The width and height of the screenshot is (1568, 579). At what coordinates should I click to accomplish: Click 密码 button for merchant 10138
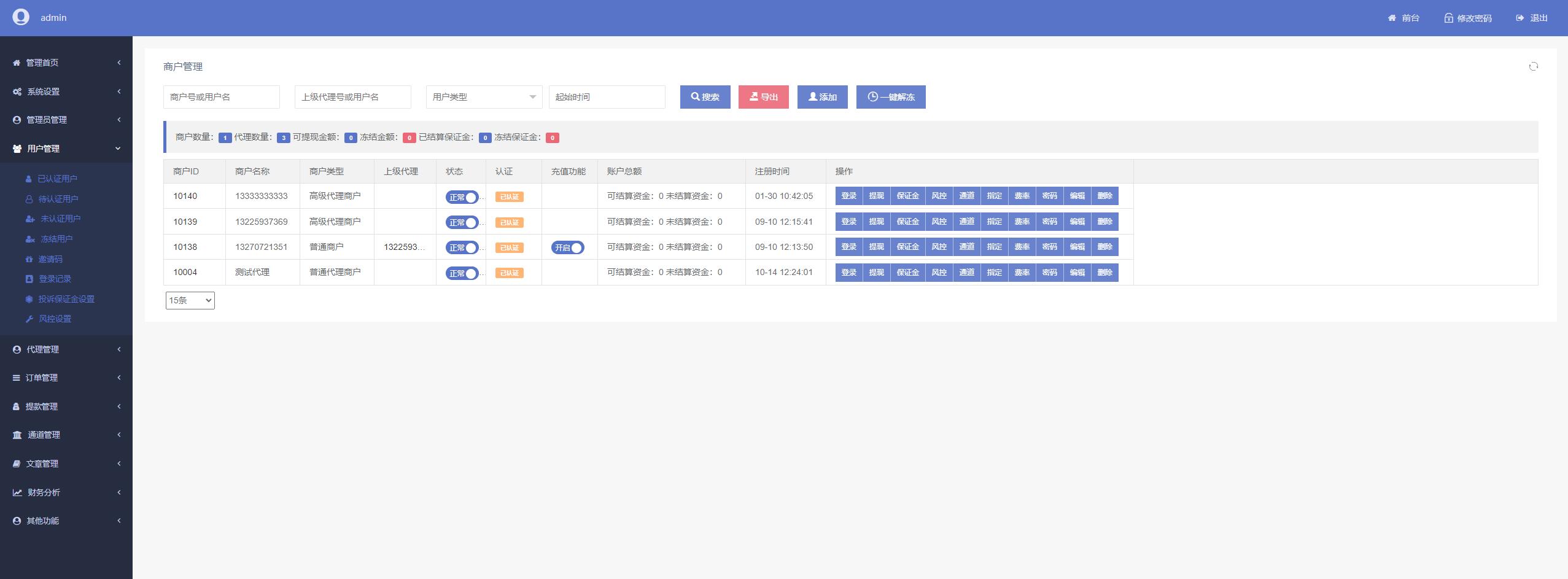1050,247
